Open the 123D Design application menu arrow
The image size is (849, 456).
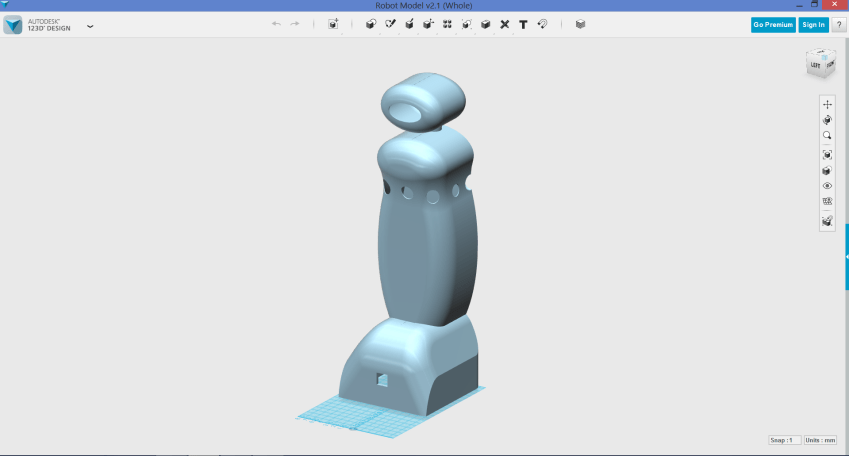tap(90, 25)
